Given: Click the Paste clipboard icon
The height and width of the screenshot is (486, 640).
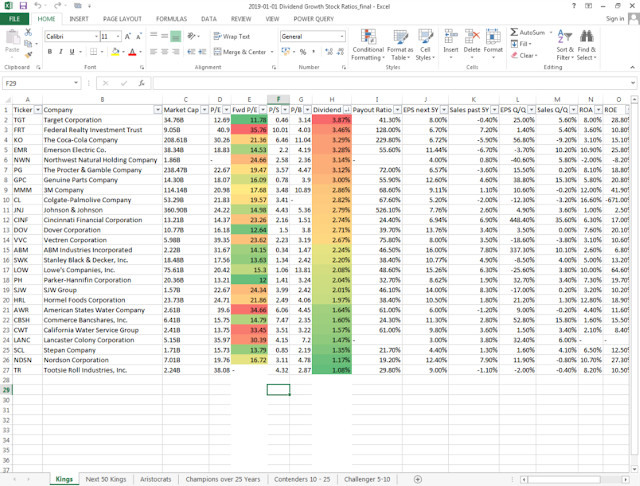Looking at the screenshot, I should (x=12, y=38).
